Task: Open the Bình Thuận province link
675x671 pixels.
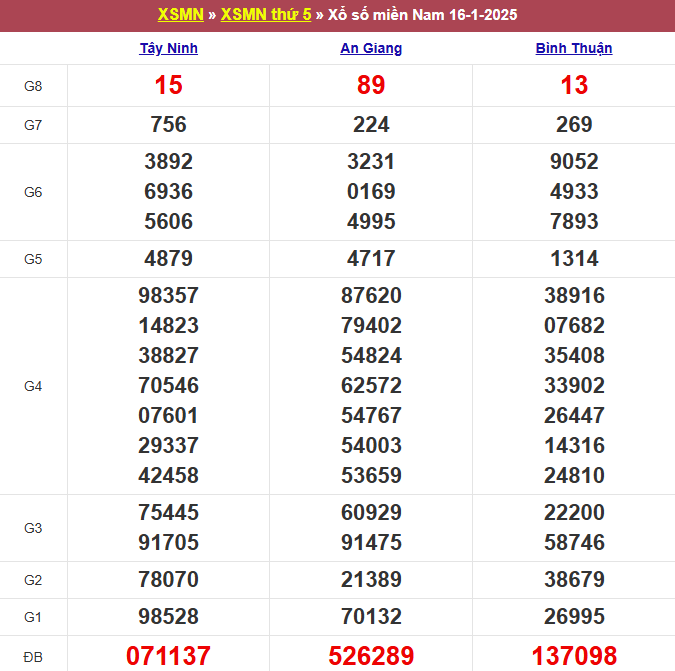Action: [x=574, y=48]
